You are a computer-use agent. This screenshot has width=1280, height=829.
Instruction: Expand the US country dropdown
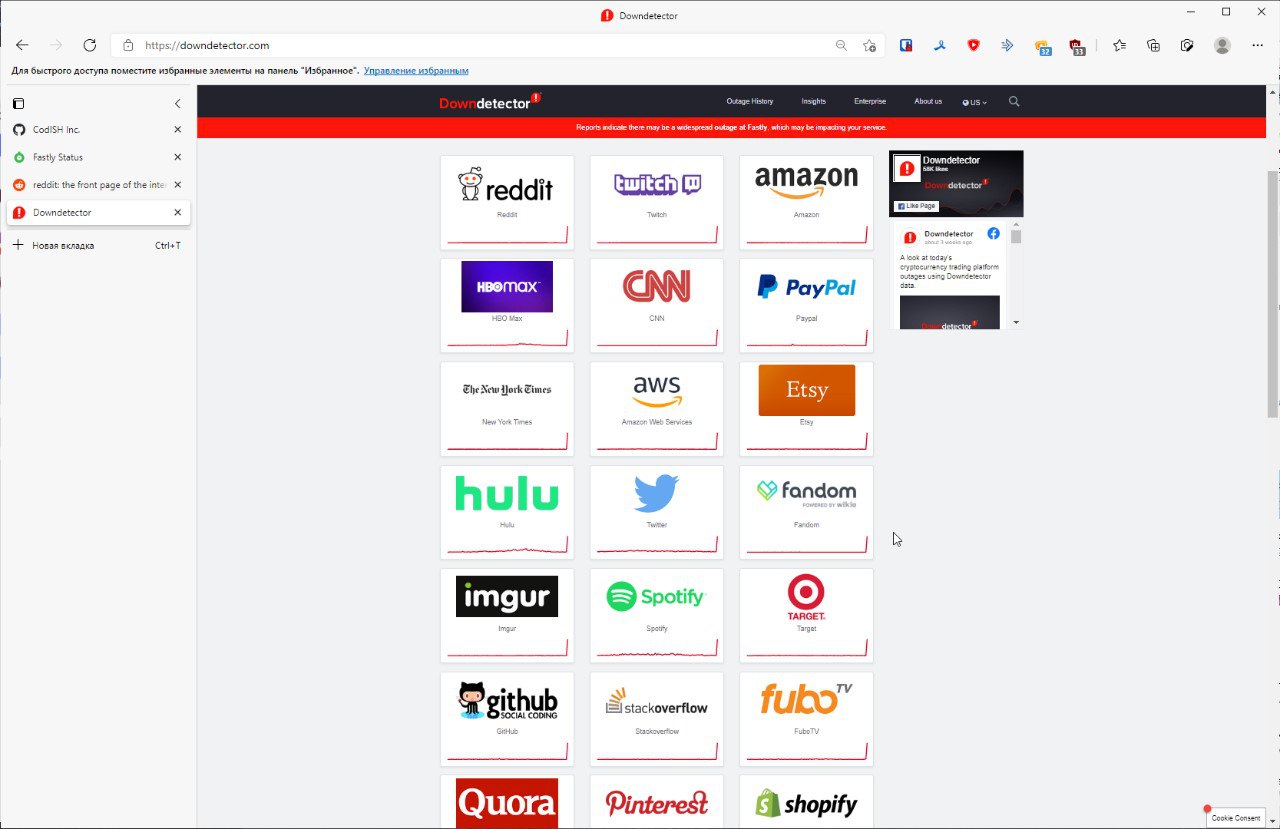pyautogui.click(x=975, y=102)
